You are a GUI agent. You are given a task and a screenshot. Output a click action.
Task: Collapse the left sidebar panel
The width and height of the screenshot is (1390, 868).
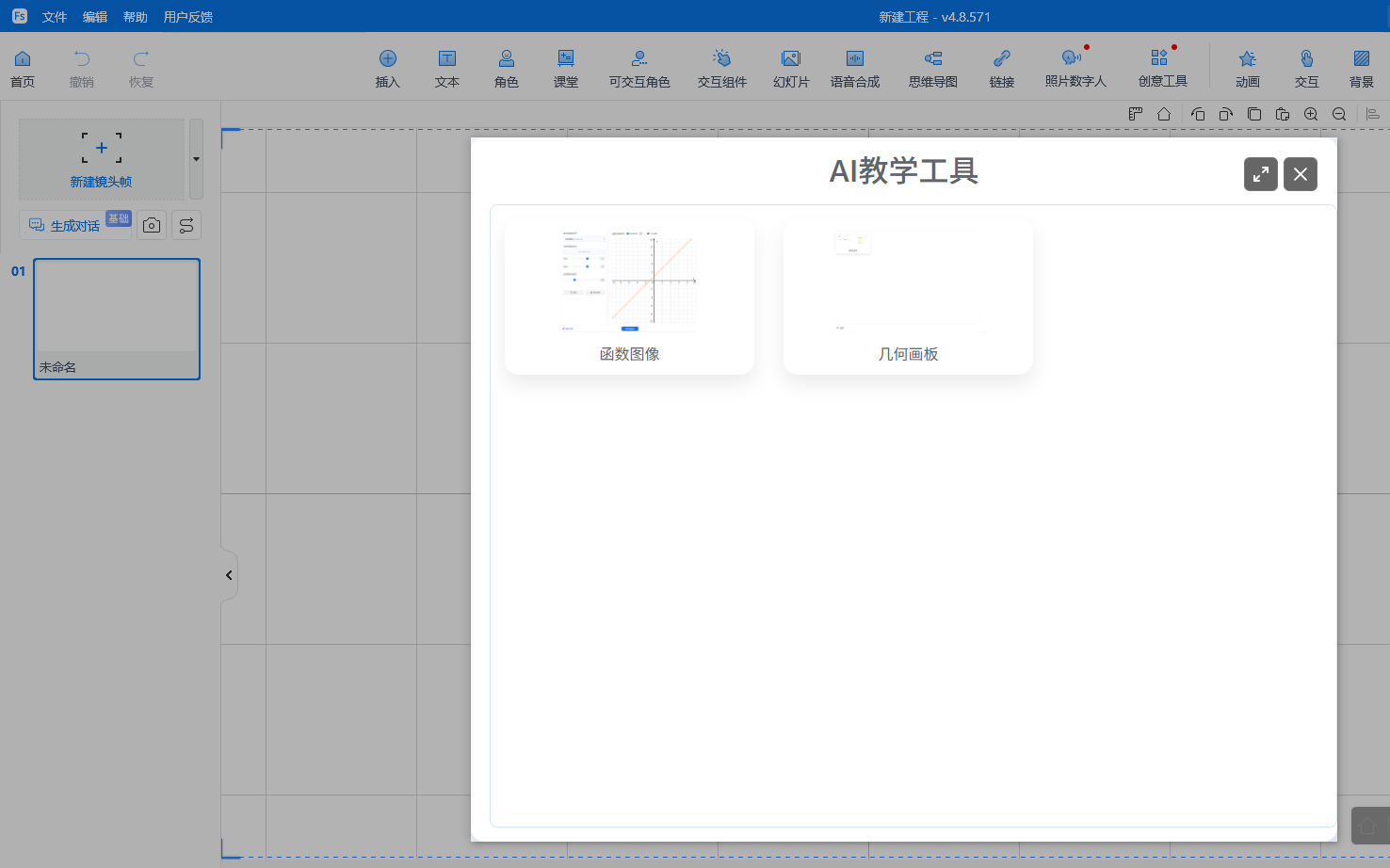point(229,575)
